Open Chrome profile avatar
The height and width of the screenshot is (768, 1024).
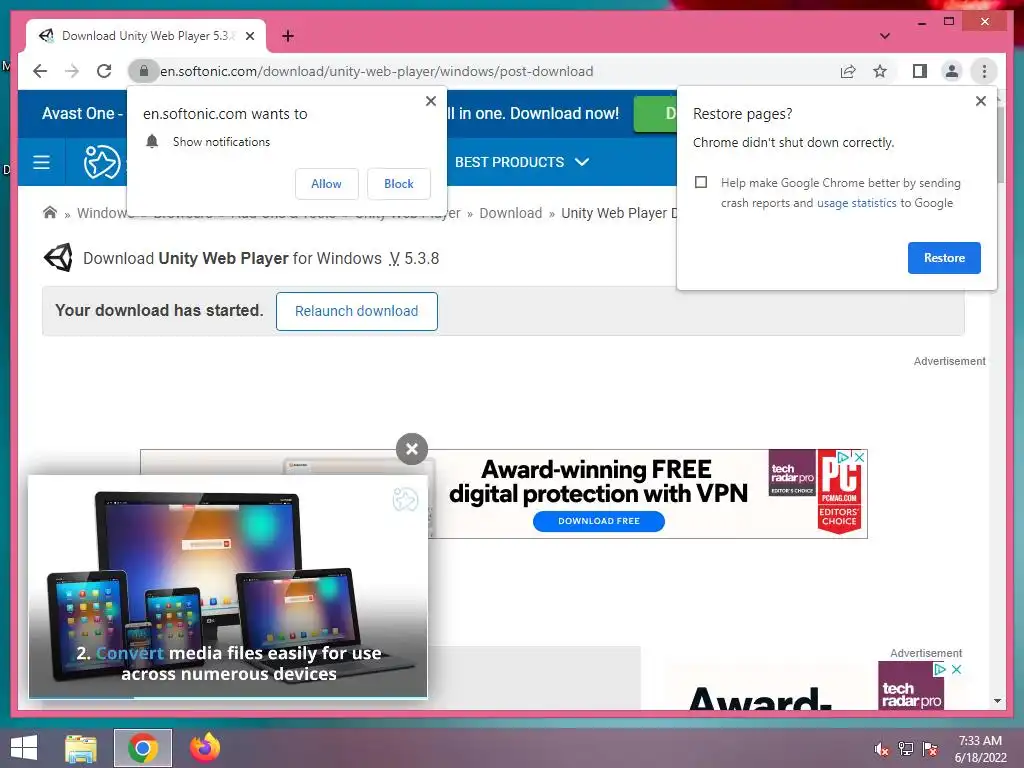click(x=952, y=71)
